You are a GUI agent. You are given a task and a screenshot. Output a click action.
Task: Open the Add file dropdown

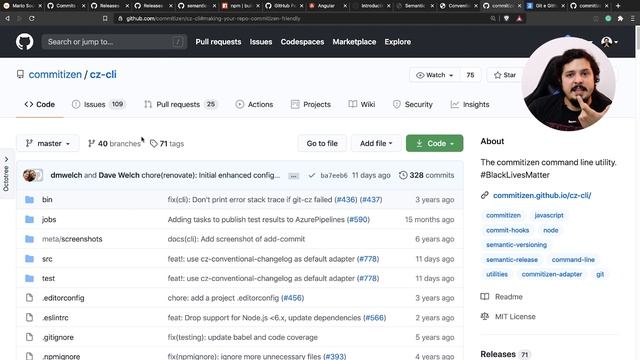click(x=376, y=143)
